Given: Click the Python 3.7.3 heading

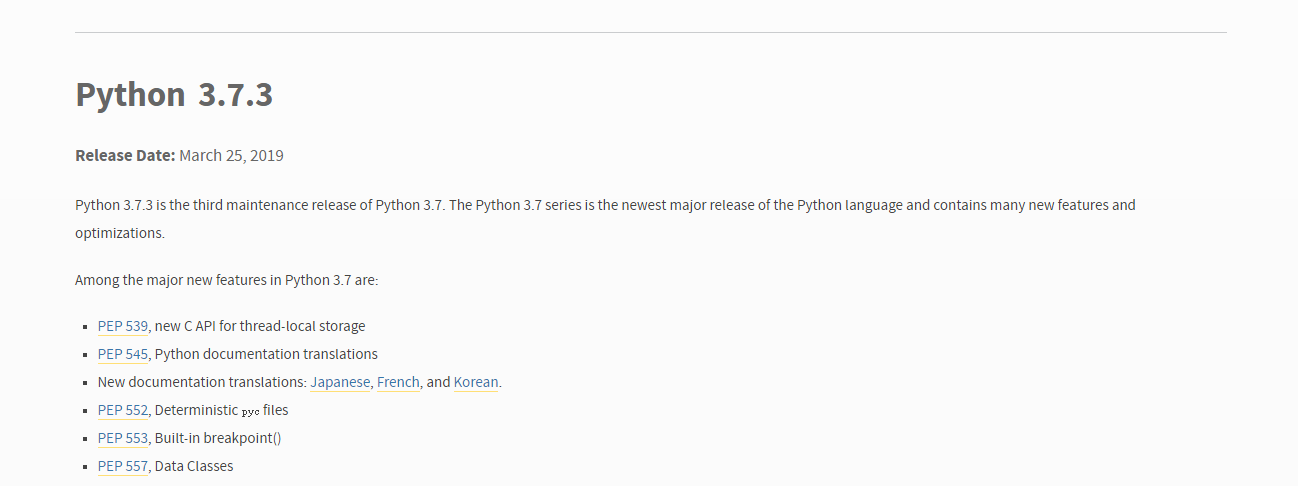Looking at the screenshot, I should [x=174, y=95].
